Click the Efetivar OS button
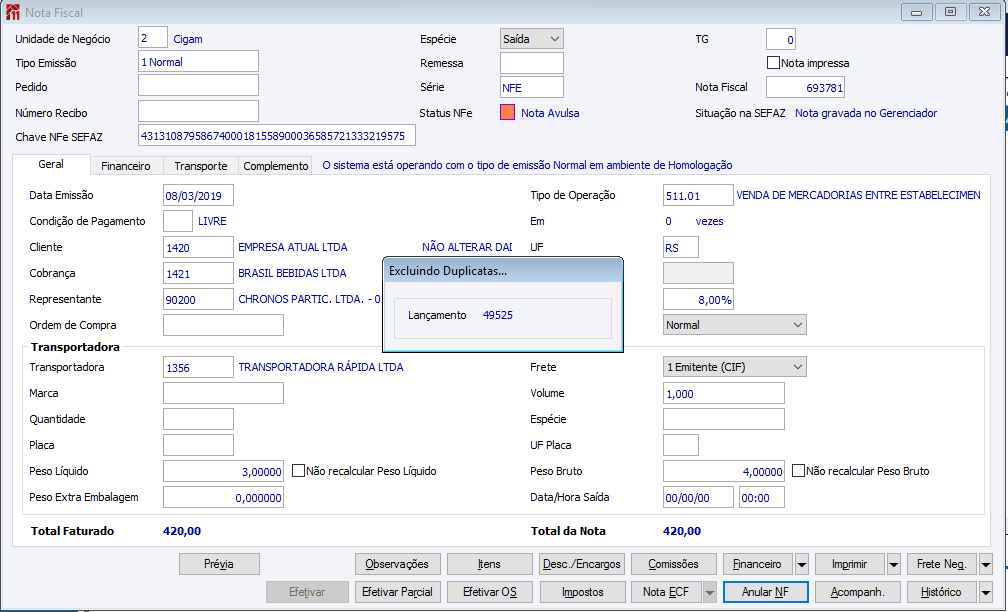This screenshot has width=1008, height=612. 489,592
